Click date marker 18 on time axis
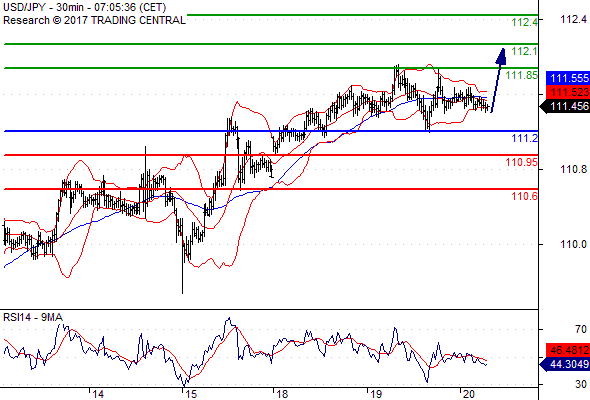 coord(282,394)
